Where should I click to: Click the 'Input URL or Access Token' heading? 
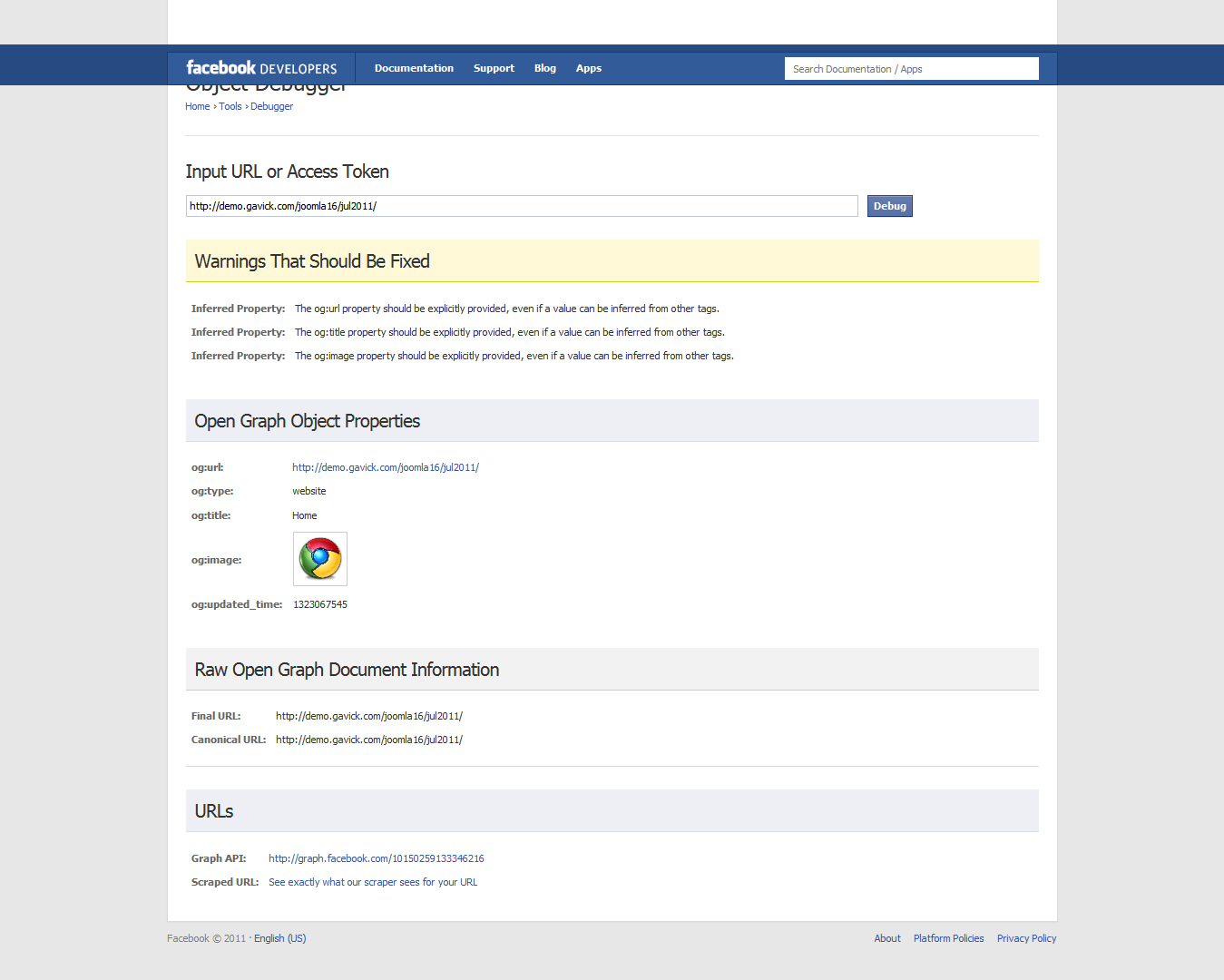pos(288,171)
